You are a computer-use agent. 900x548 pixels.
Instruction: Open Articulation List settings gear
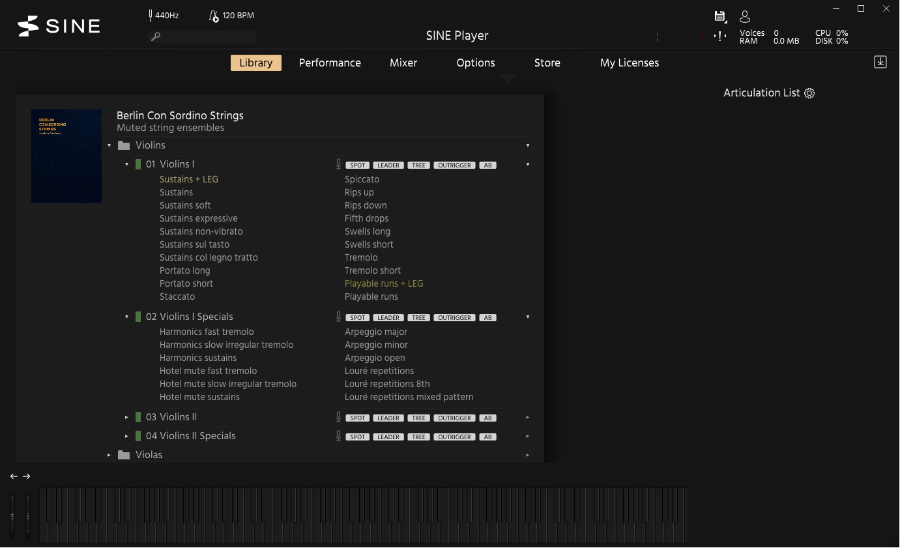click(x=810, y=93)
